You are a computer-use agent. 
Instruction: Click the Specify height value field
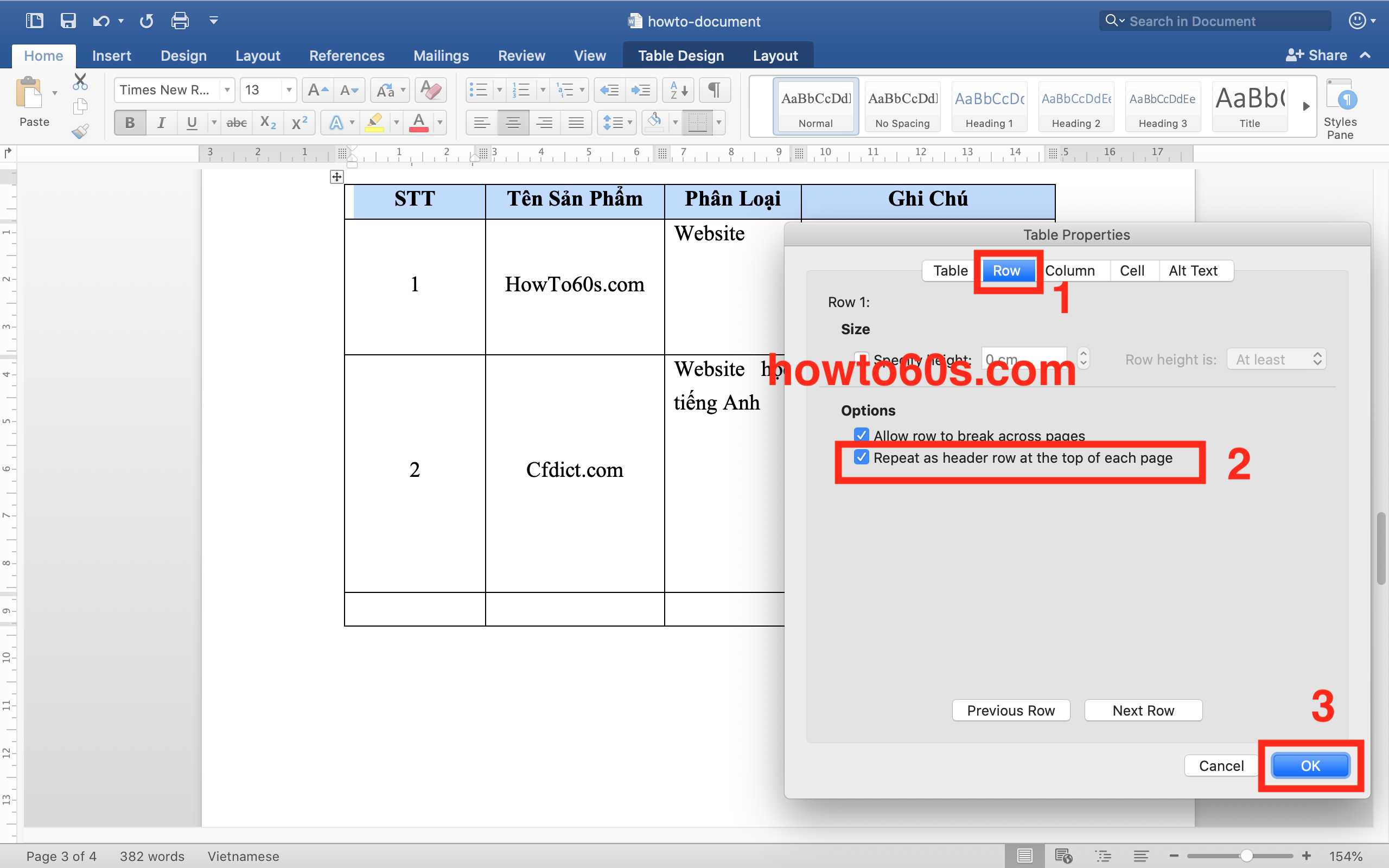[1024, 359]
